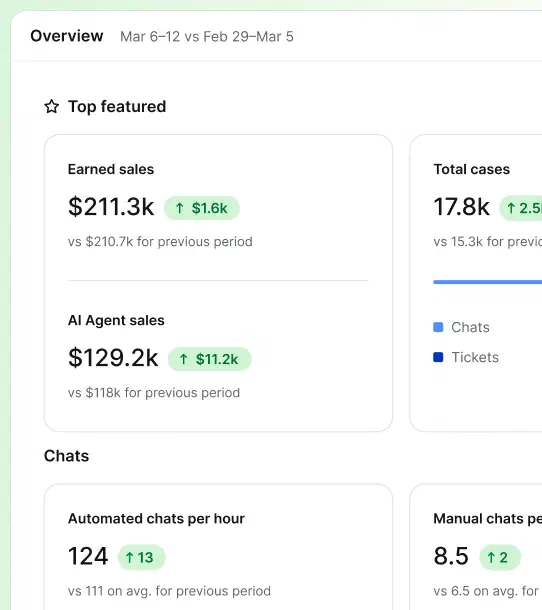Click the Automated chats per hour label
This screenshot has height=610, width=542.
[x=156, y=519]
